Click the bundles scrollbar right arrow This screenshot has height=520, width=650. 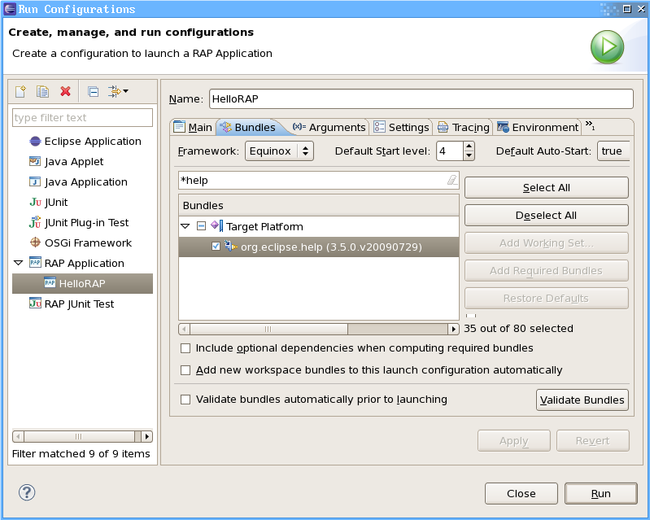454,329
